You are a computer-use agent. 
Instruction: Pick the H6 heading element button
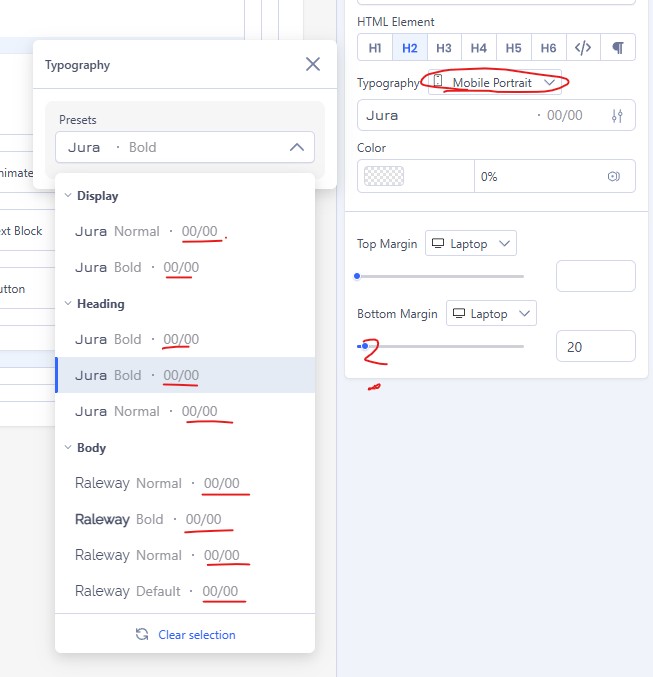pos(548,47)
